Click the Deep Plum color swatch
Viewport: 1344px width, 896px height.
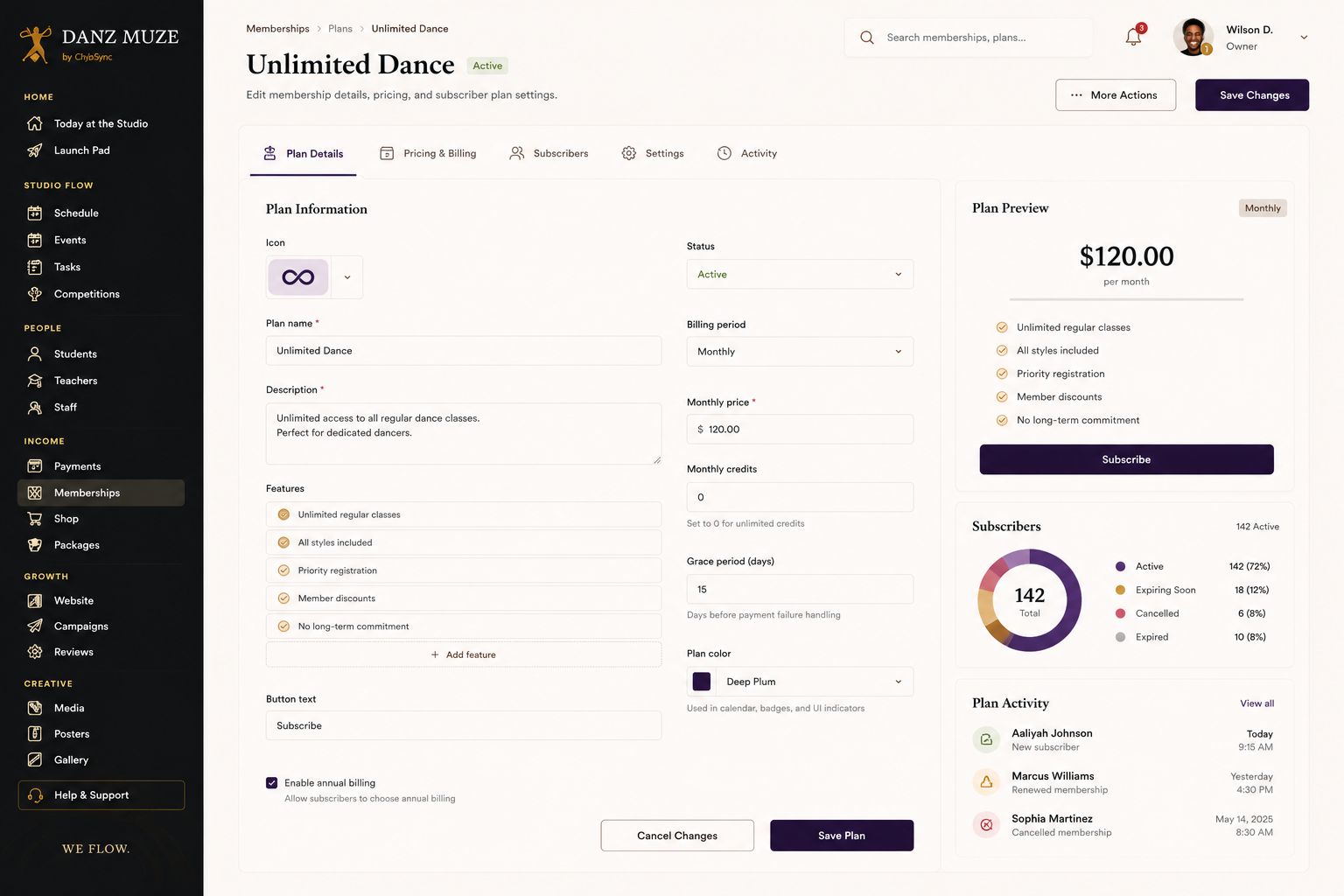pyautogui.click(x=702, y=682)
